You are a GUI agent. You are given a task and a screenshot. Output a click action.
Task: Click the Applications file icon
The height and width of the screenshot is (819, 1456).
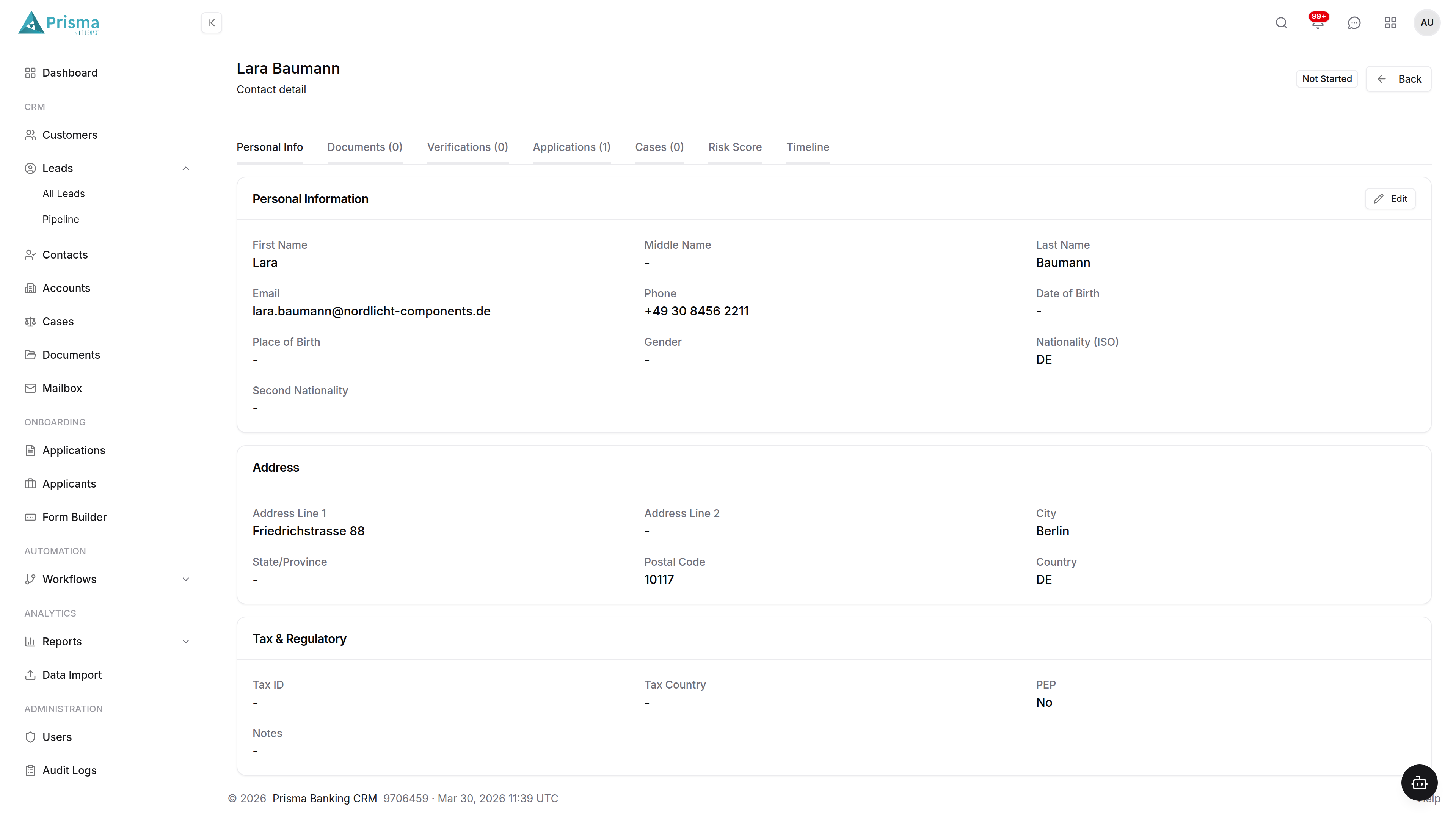point(30,450)
